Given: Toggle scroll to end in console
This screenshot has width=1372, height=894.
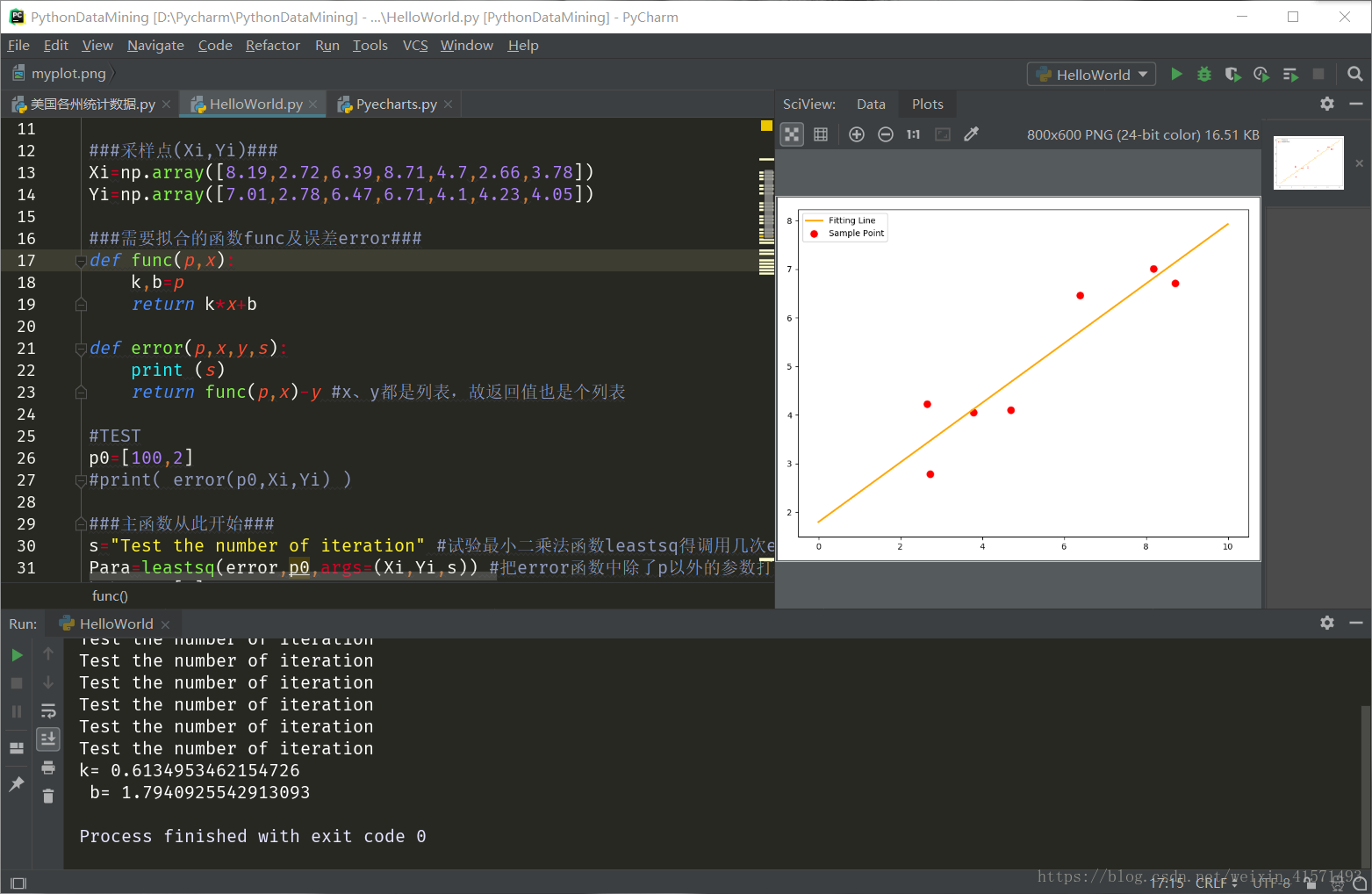Looking at the screenshot, I should coord(48,739).
